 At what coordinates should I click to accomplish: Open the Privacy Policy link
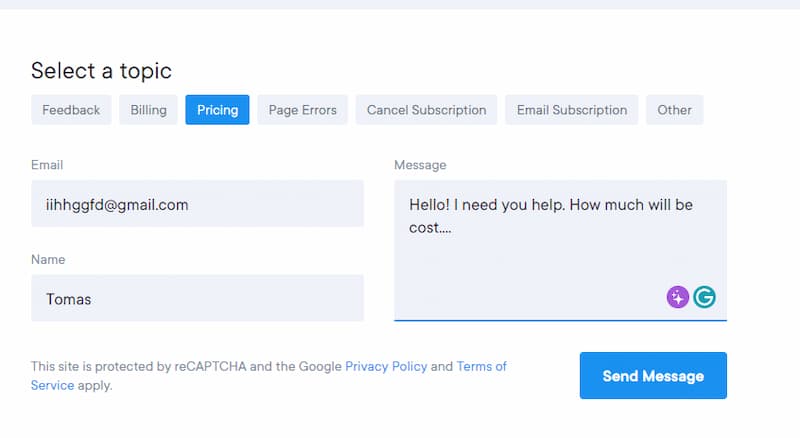386,367
